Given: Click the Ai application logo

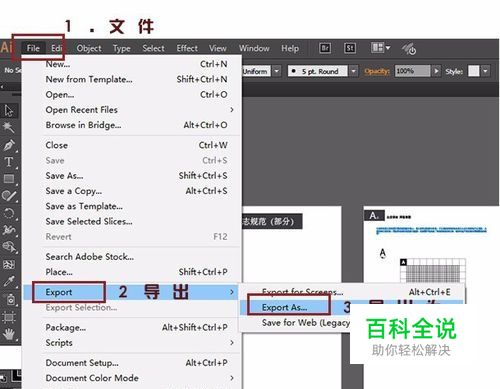Looking at the screenshot, I should (7, 47).
